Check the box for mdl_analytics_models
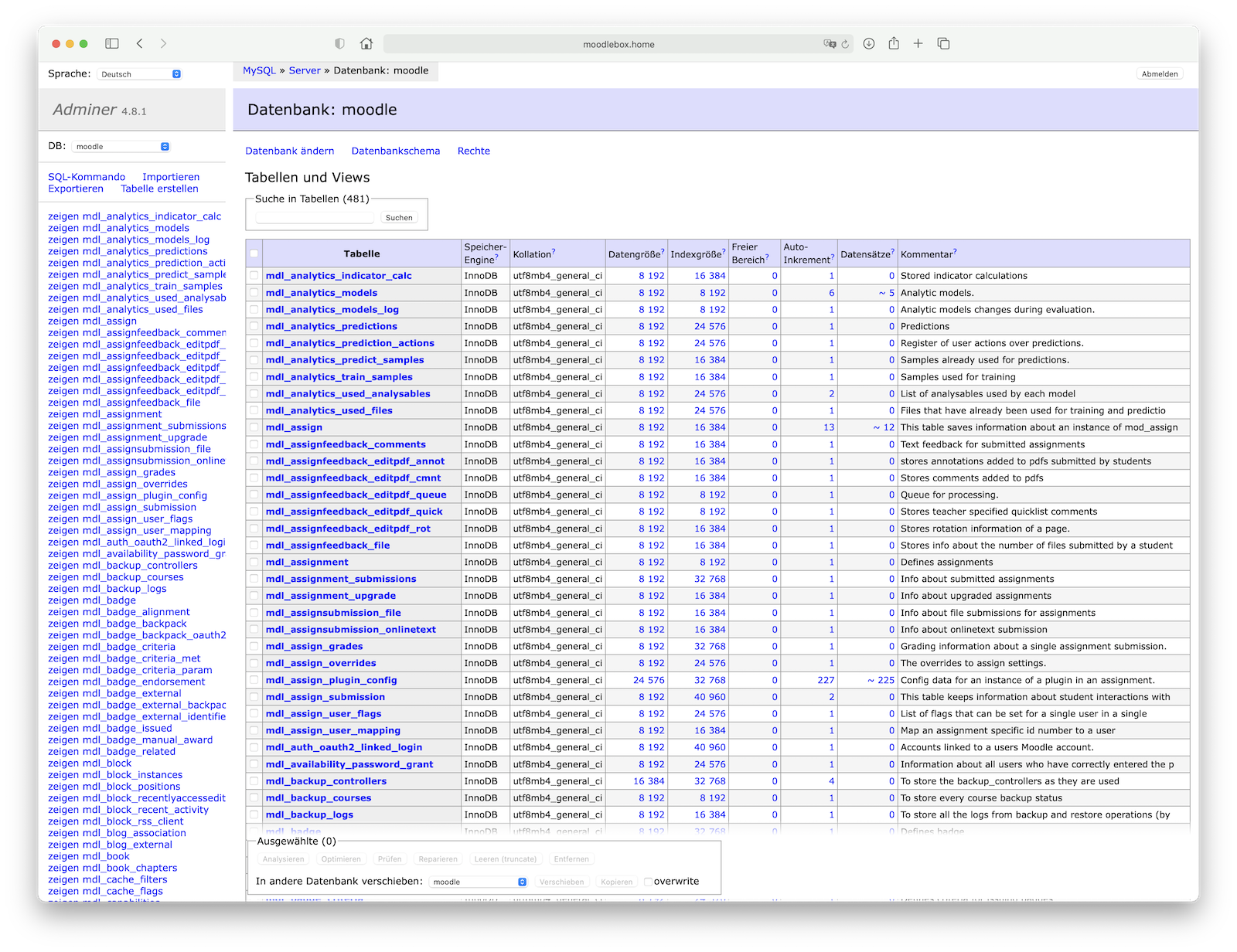The width and height of the screenshot is (1237, 952). click(254, 293)
